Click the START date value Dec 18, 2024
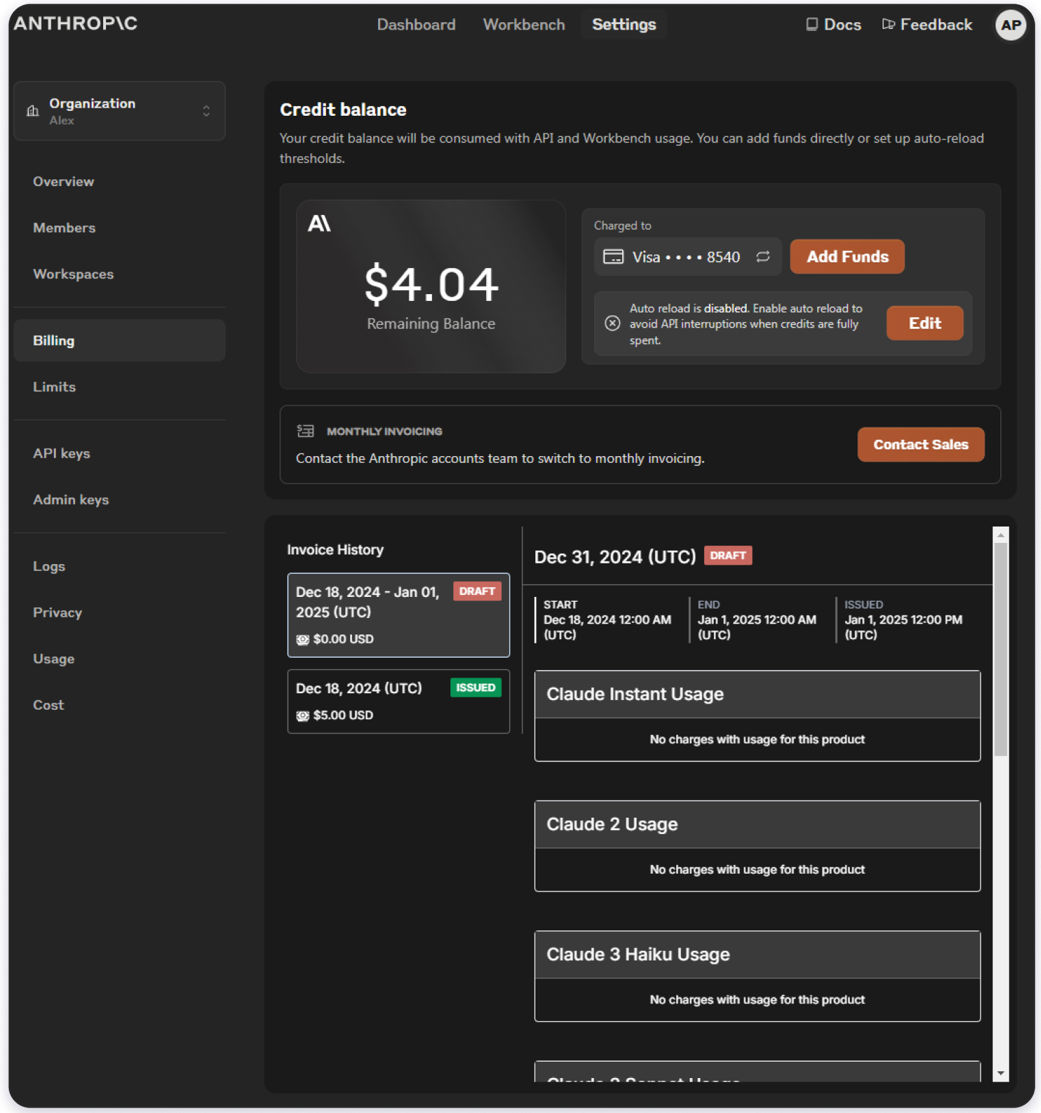The width and height of the screenshot is (1041, 1113). coord(607,627)
